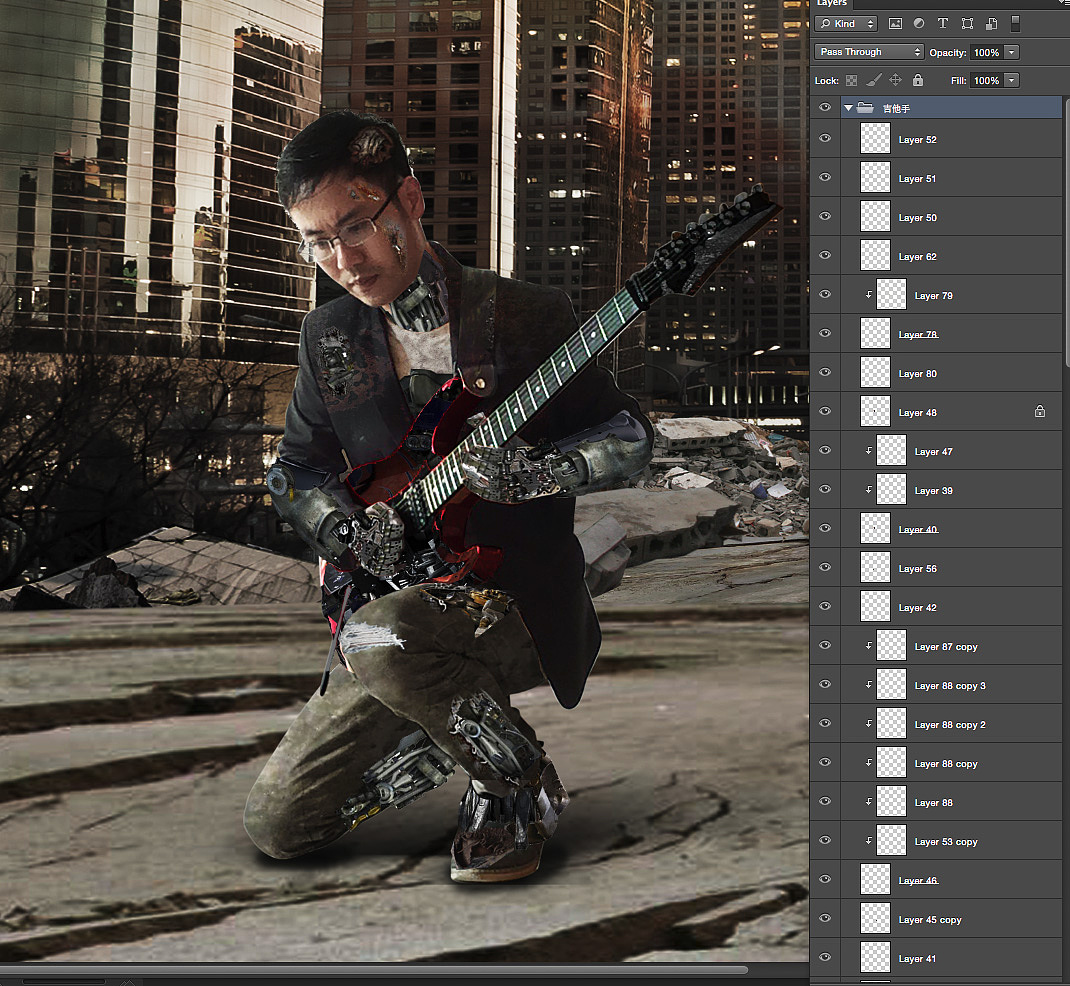Click Lock all padlock icon

click(x=918, y=80)
